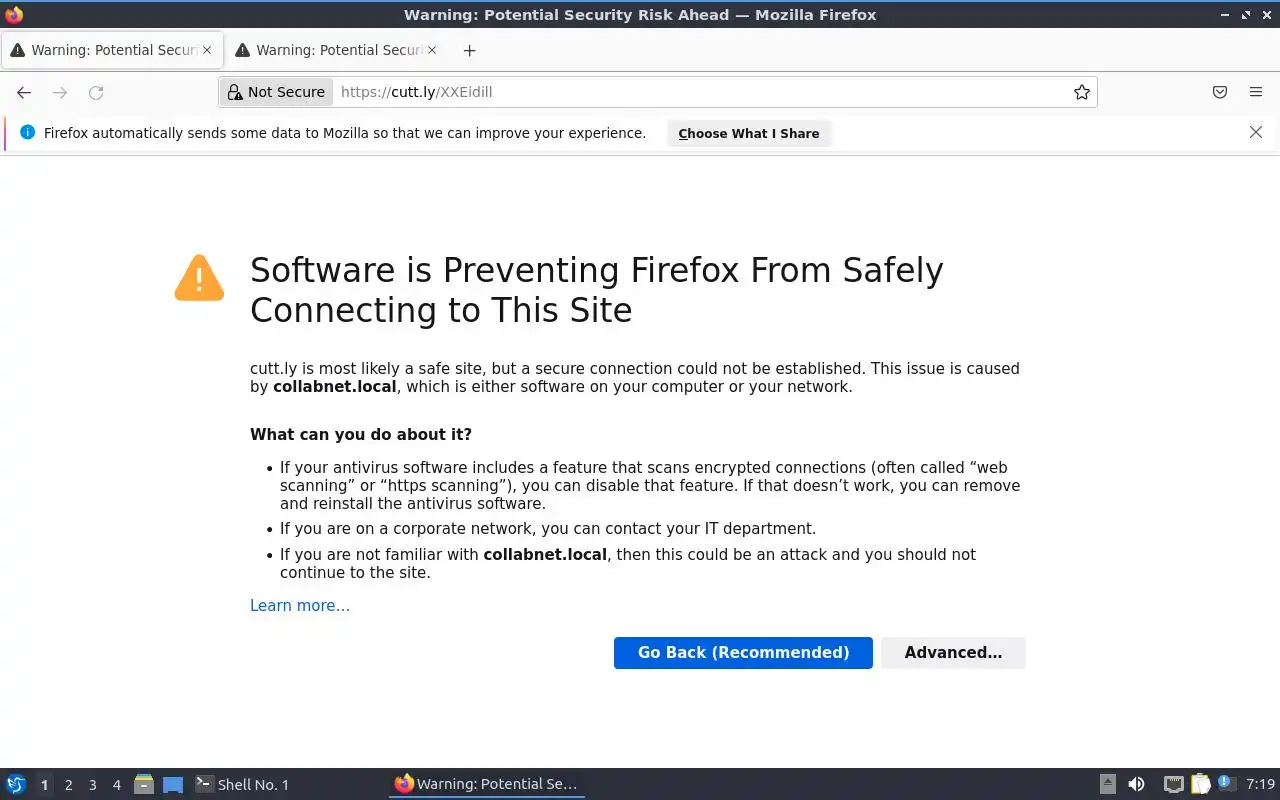
Task: Click the URL address field
Action: 700,92
